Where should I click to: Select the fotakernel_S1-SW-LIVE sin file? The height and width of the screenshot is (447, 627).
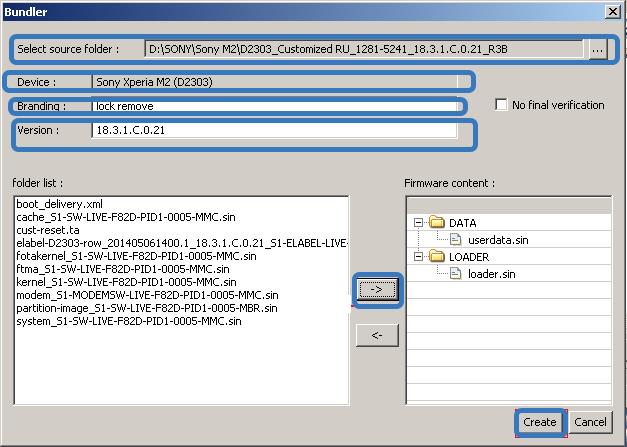[136, 256]
